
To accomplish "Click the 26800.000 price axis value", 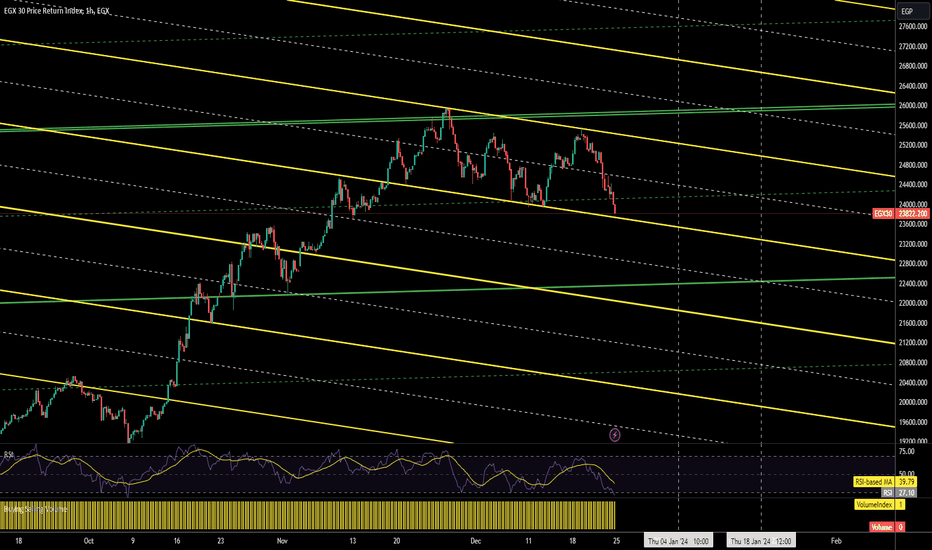I will click(913, 66).
